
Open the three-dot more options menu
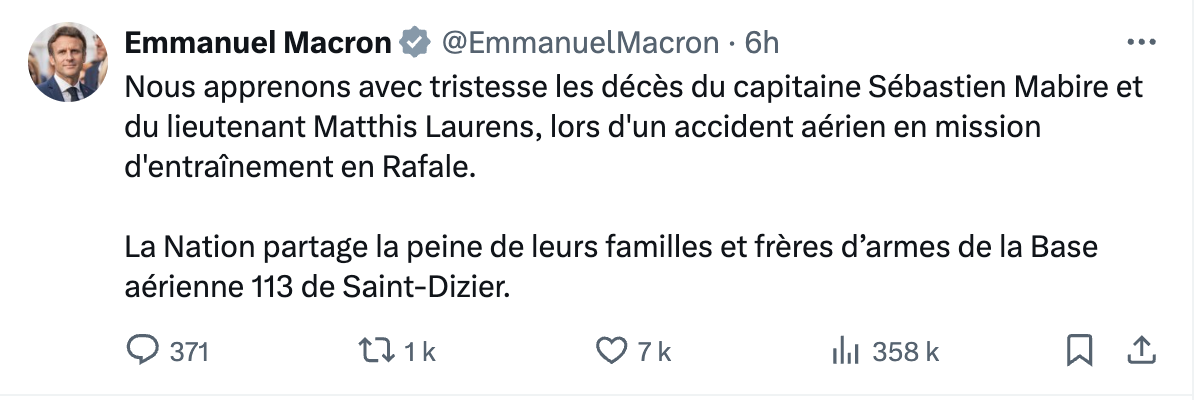pyautogui.click(x=1141, y=43)
